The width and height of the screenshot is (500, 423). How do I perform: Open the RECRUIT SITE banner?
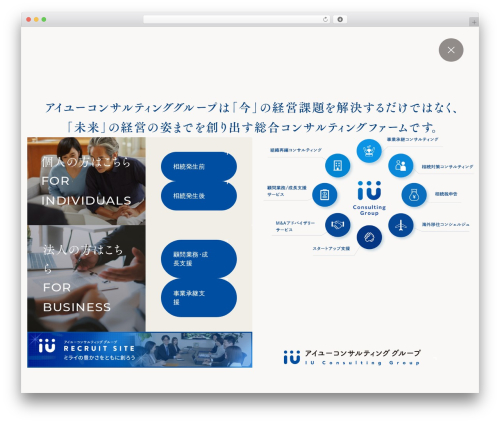(140, 350)
